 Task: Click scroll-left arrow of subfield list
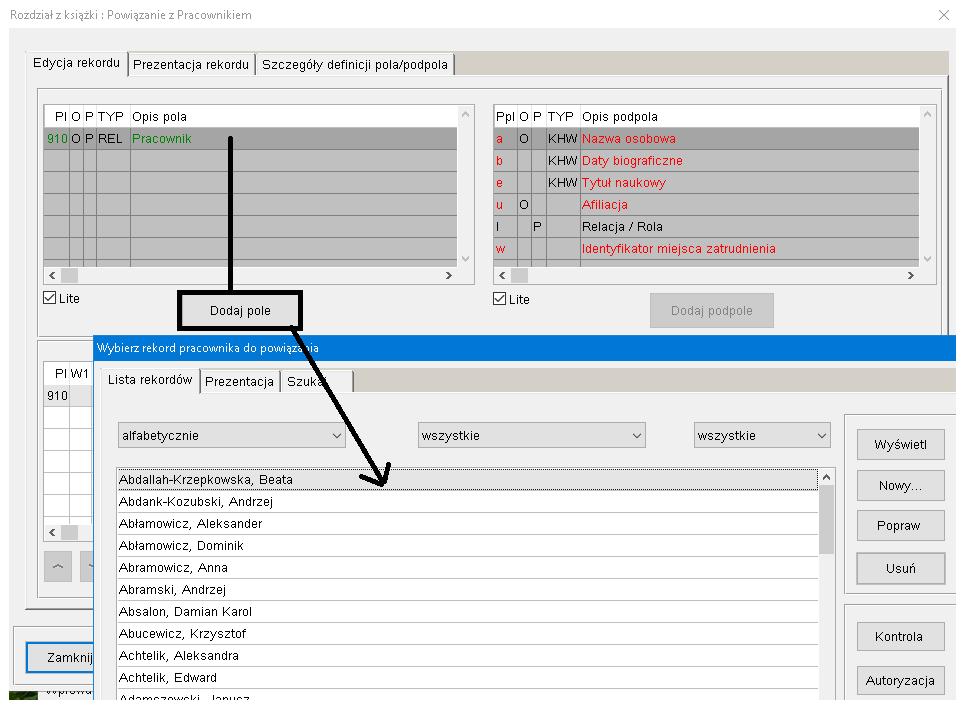pos(502,275)
